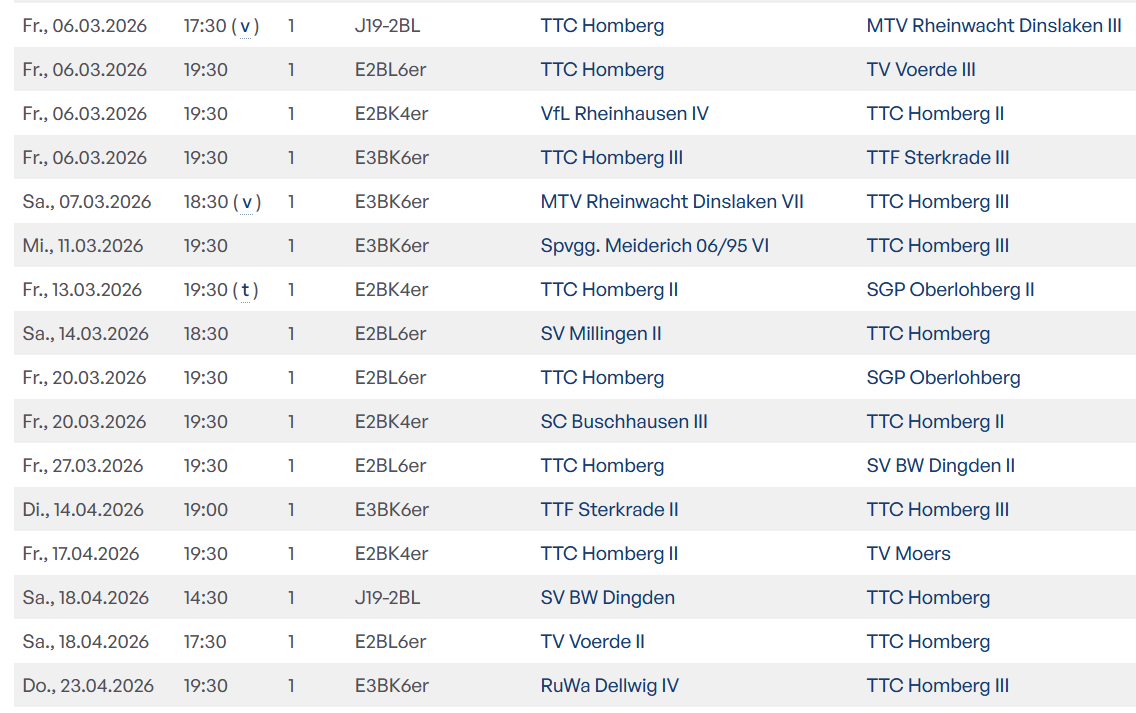Open MTV Rheinwacht Dinslaken VII link

(672, 202)
